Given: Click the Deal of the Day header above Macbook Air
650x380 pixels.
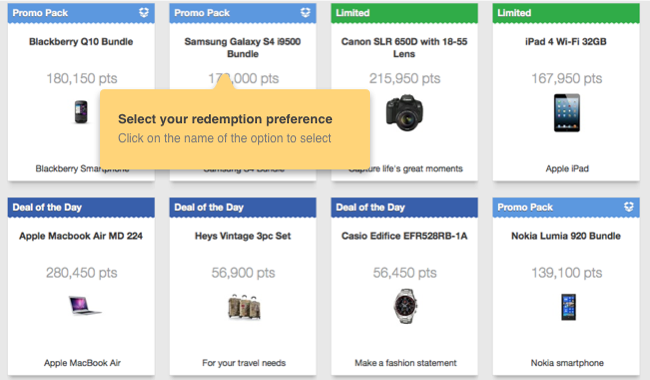Looking at the screenshot, I should coord(81,207).
